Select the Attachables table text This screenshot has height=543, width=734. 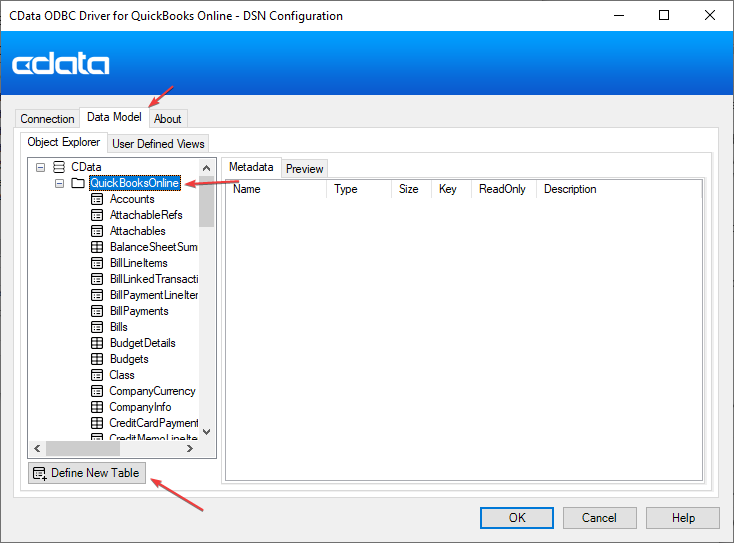[x=138, y=231]
